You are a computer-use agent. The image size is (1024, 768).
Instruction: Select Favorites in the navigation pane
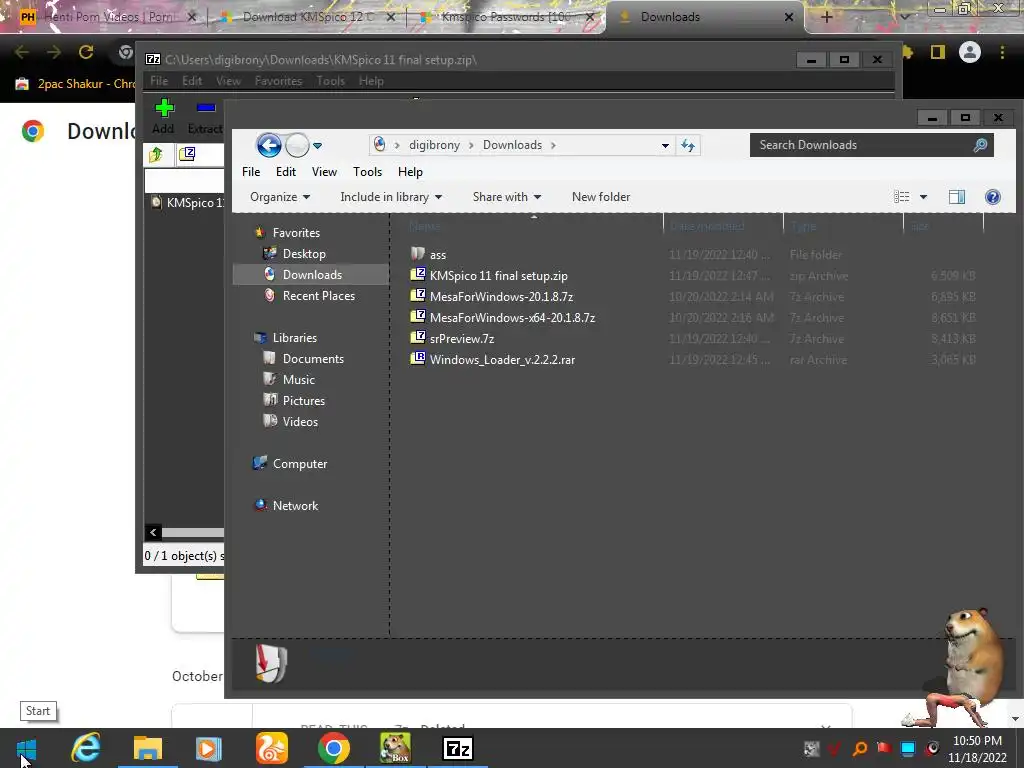coord(296,232)
